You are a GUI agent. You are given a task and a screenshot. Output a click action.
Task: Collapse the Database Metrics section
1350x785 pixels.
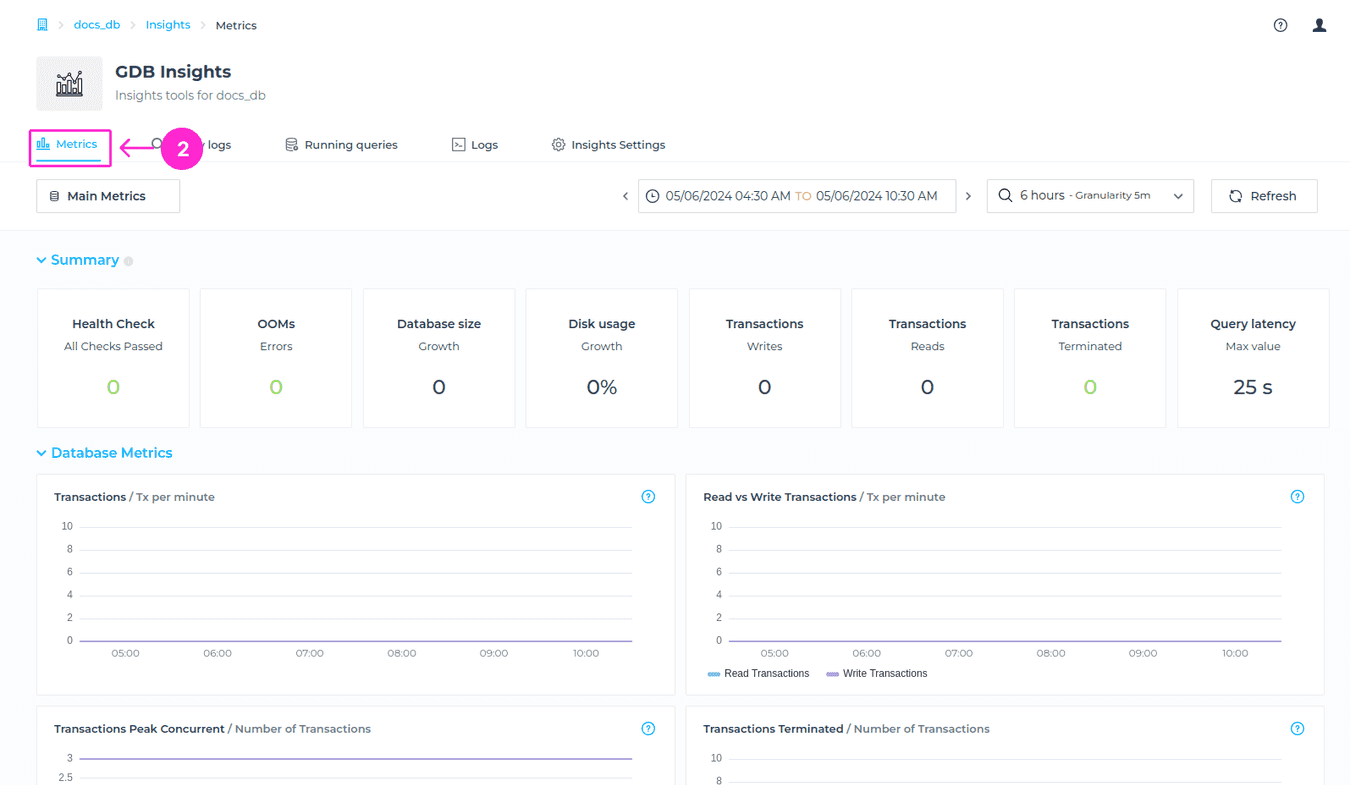click(104, 453)
